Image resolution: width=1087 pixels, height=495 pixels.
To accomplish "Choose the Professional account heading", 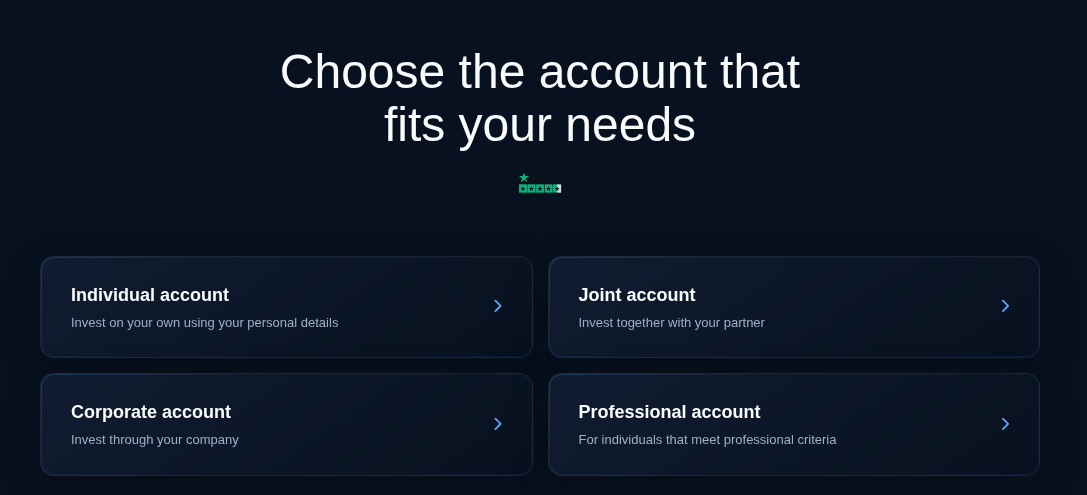I will tap(669, 412).
